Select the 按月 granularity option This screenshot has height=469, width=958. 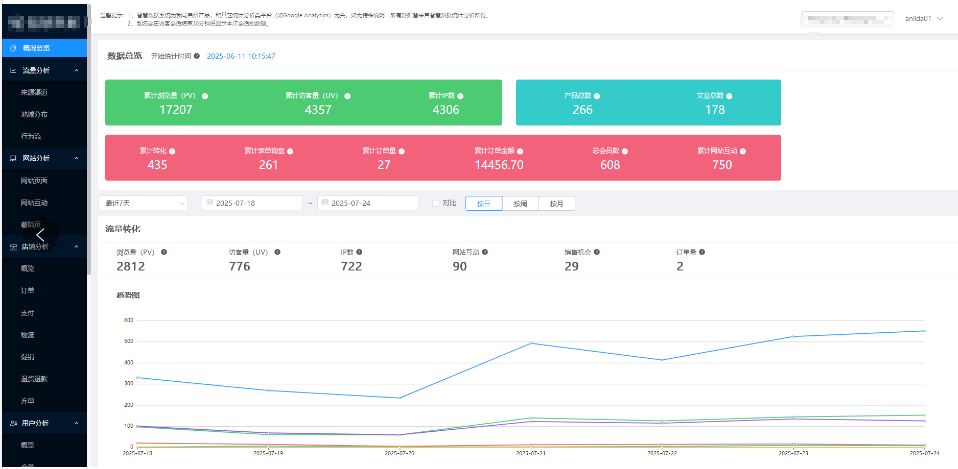(556, 203)
